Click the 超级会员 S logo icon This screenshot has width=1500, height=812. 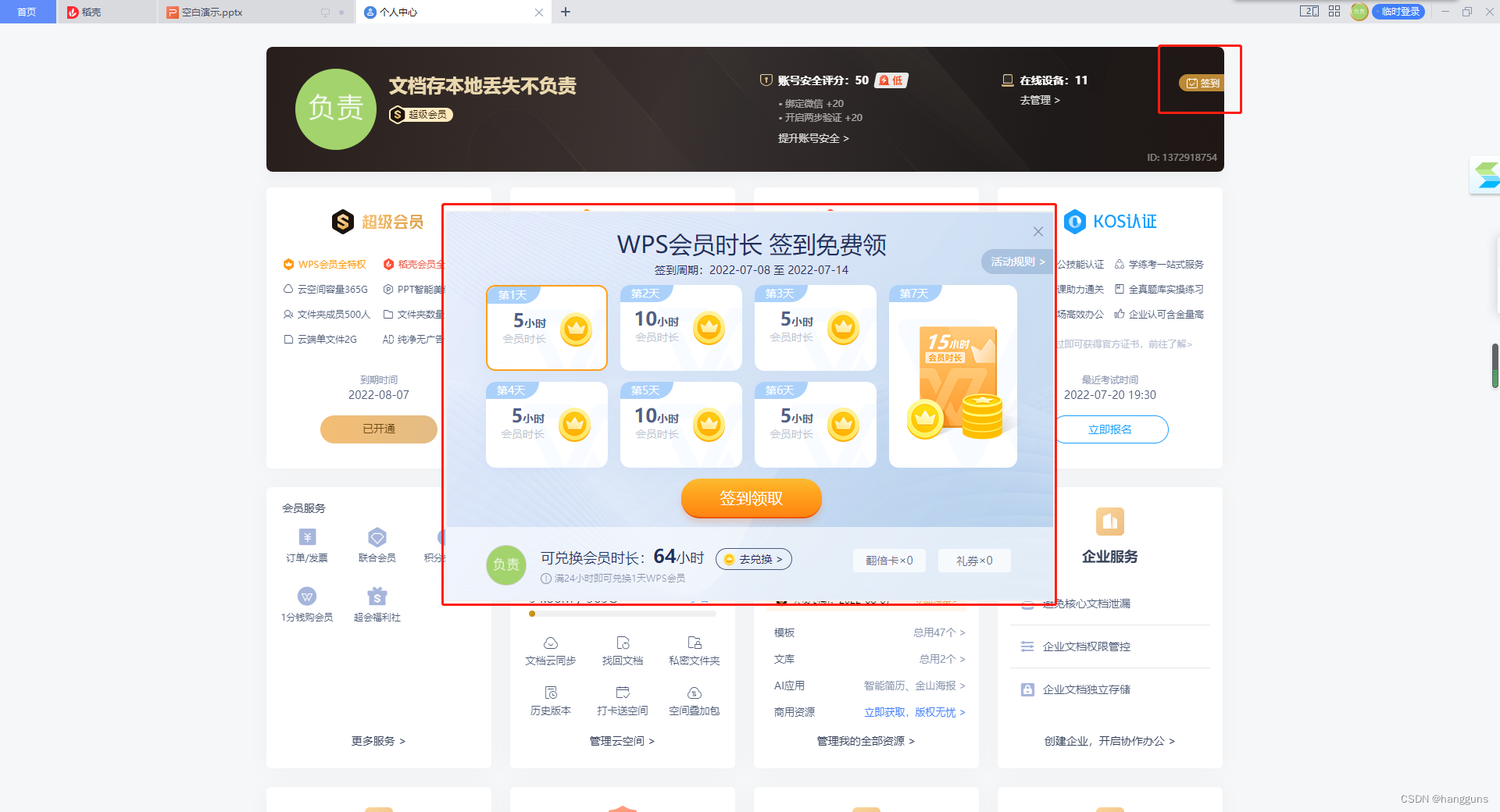point(342,222)
